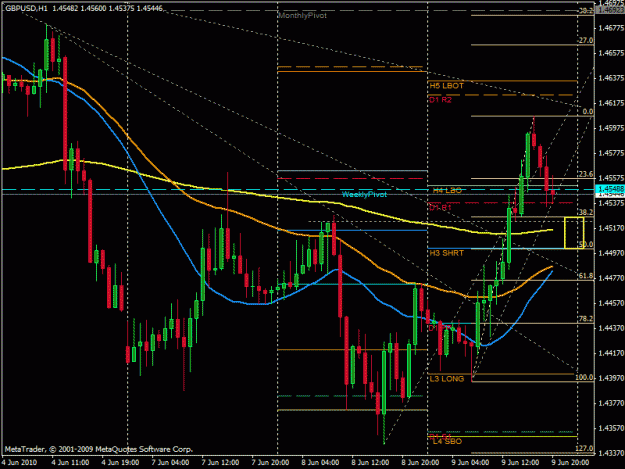Select the D1 R1 resistance label
This screenshot has width=625, height=469.
[440, 207]
